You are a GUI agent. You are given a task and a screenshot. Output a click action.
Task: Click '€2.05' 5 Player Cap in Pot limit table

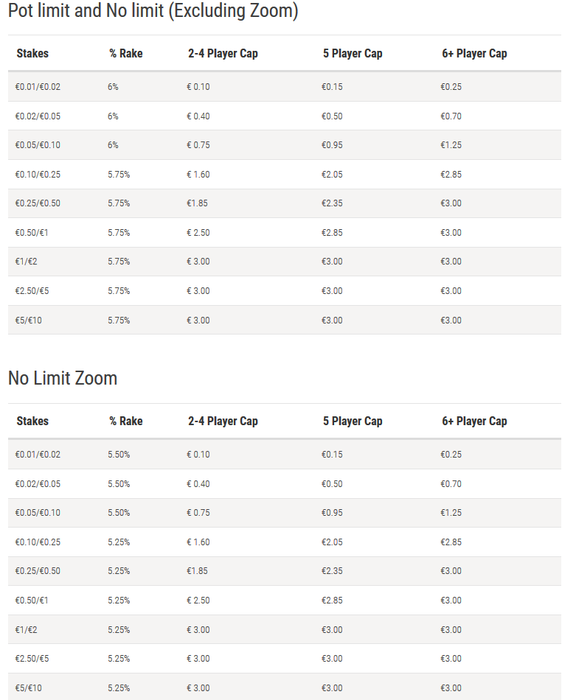tap(332, 175)
